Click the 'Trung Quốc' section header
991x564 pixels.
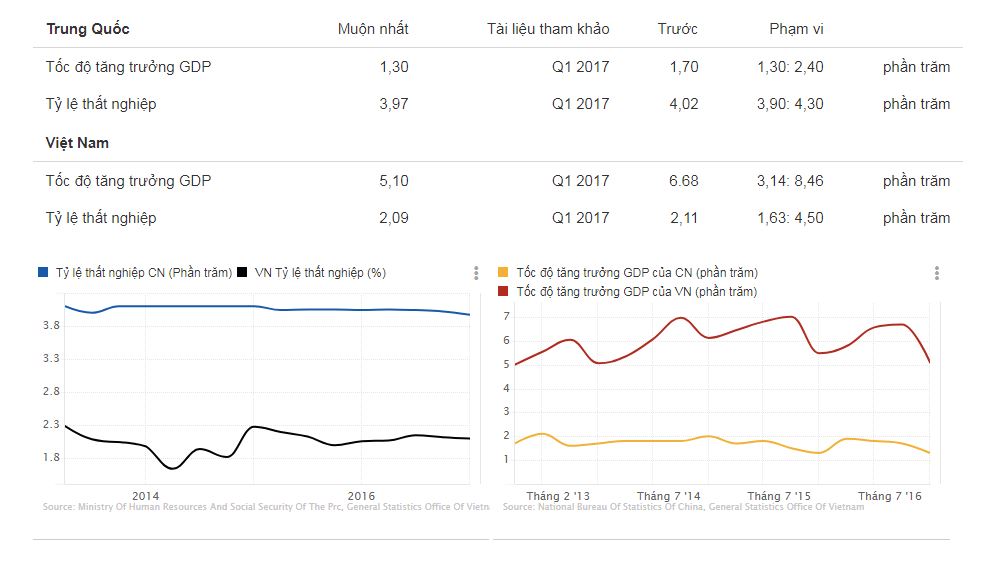click(87, 28)
